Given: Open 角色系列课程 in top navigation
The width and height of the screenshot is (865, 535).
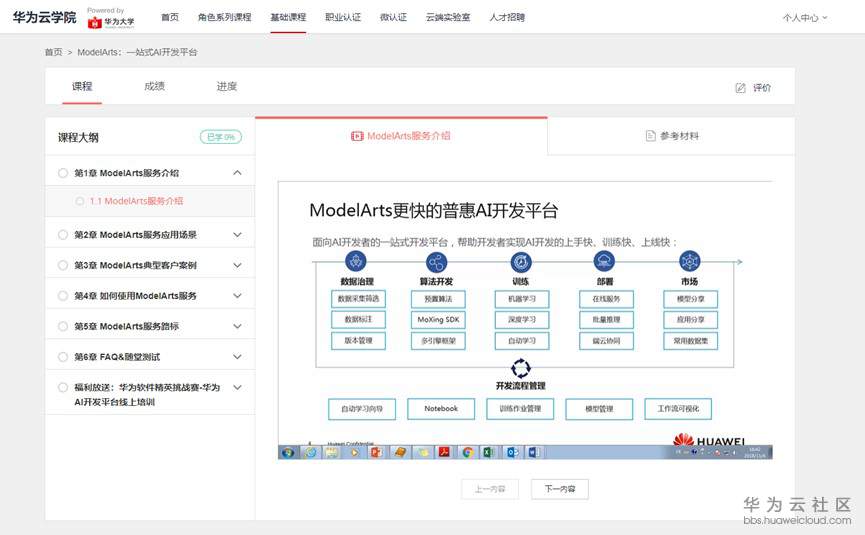Looking at the screenshot, I should coord(225,17).
